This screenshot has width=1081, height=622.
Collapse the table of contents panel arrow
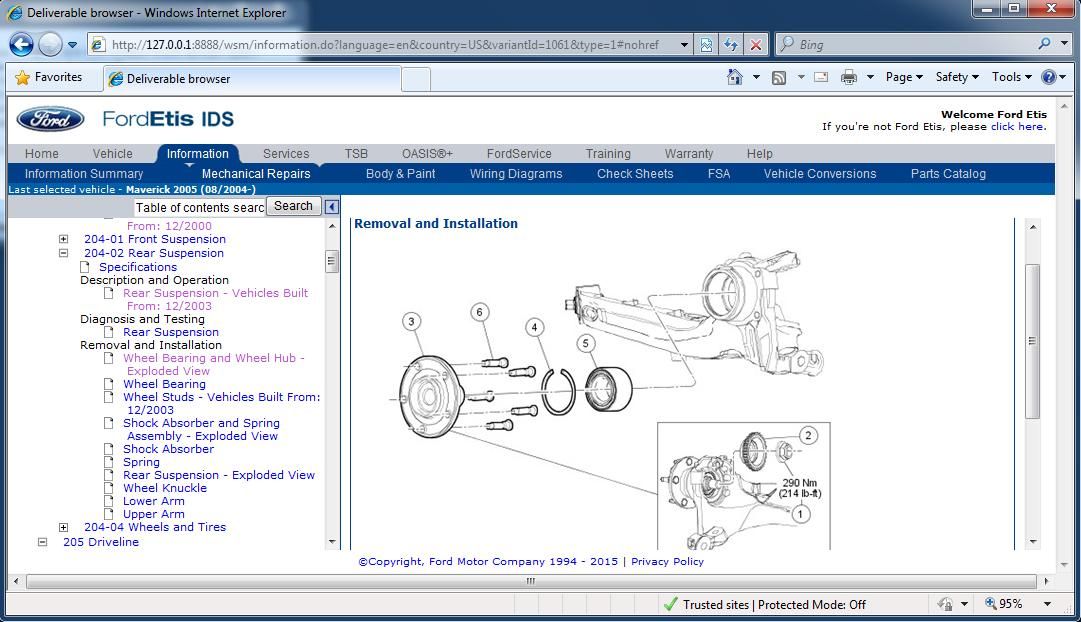[x=332, y=207]
